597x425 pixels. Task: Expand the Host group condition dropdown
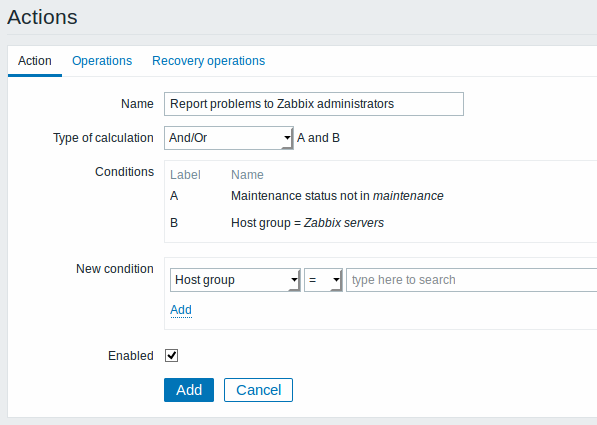click(x=235, y=280)
